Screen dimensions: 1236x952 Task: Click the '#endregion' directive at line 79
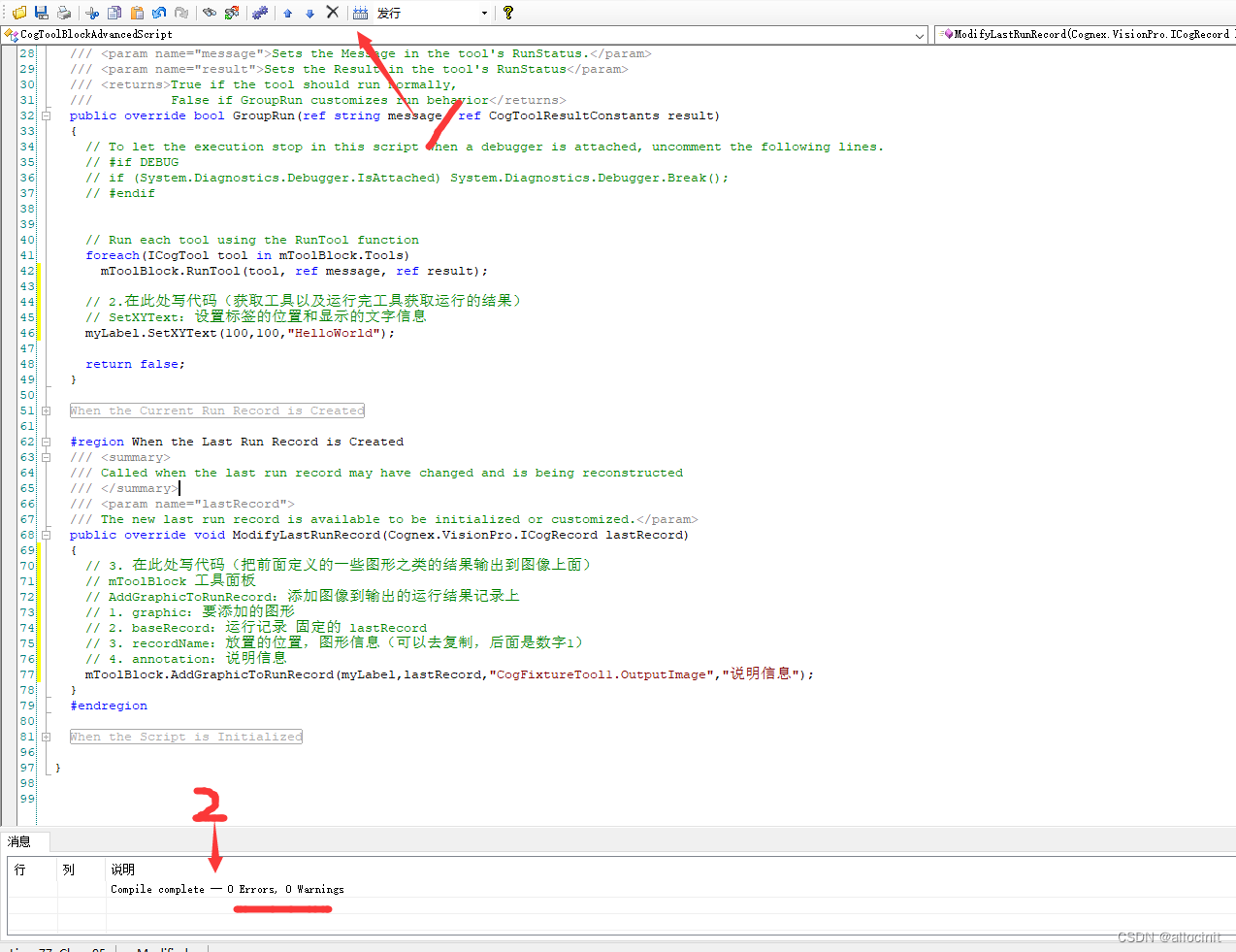click(109, 706)
